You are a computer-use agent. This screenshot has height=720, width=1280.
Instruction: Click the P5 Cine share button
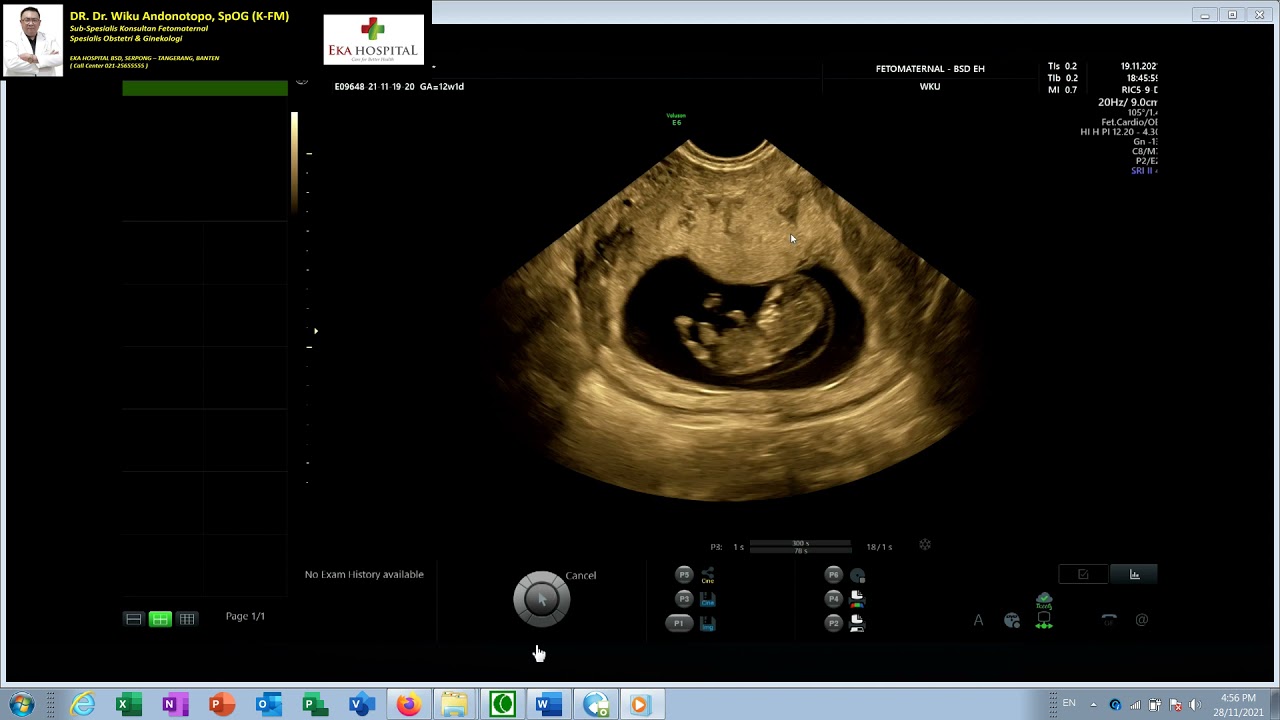(684, 575)
